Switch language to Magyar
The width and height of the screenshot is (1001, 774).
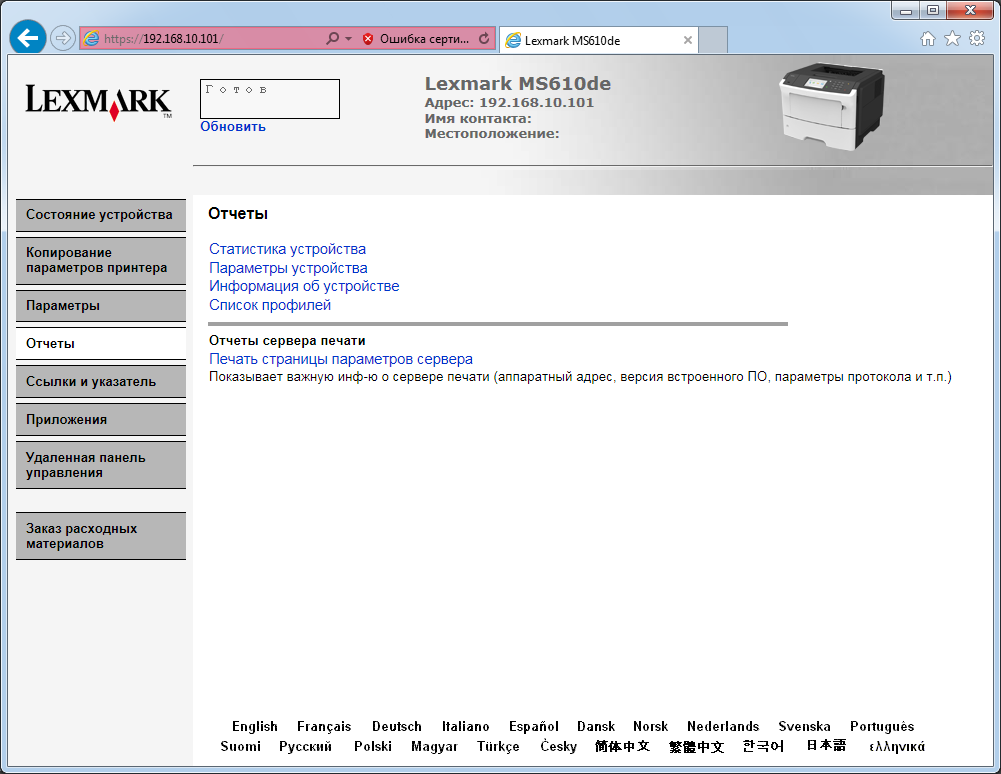pyautogui.click(x=434, y=747)
